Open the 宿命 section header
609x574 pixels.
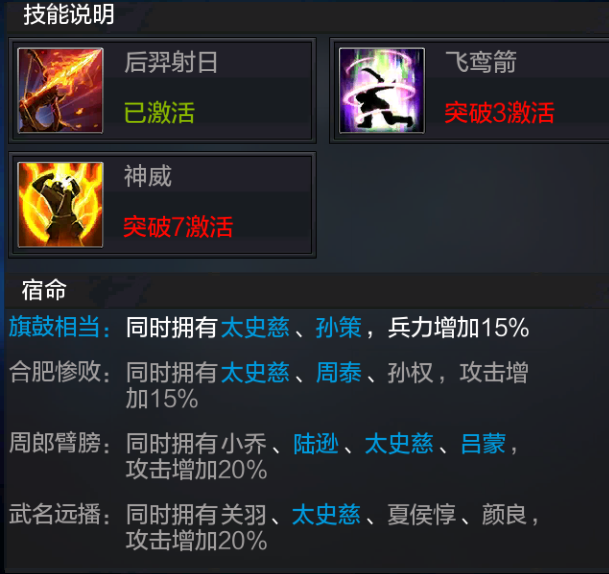[x=44, y=290]
